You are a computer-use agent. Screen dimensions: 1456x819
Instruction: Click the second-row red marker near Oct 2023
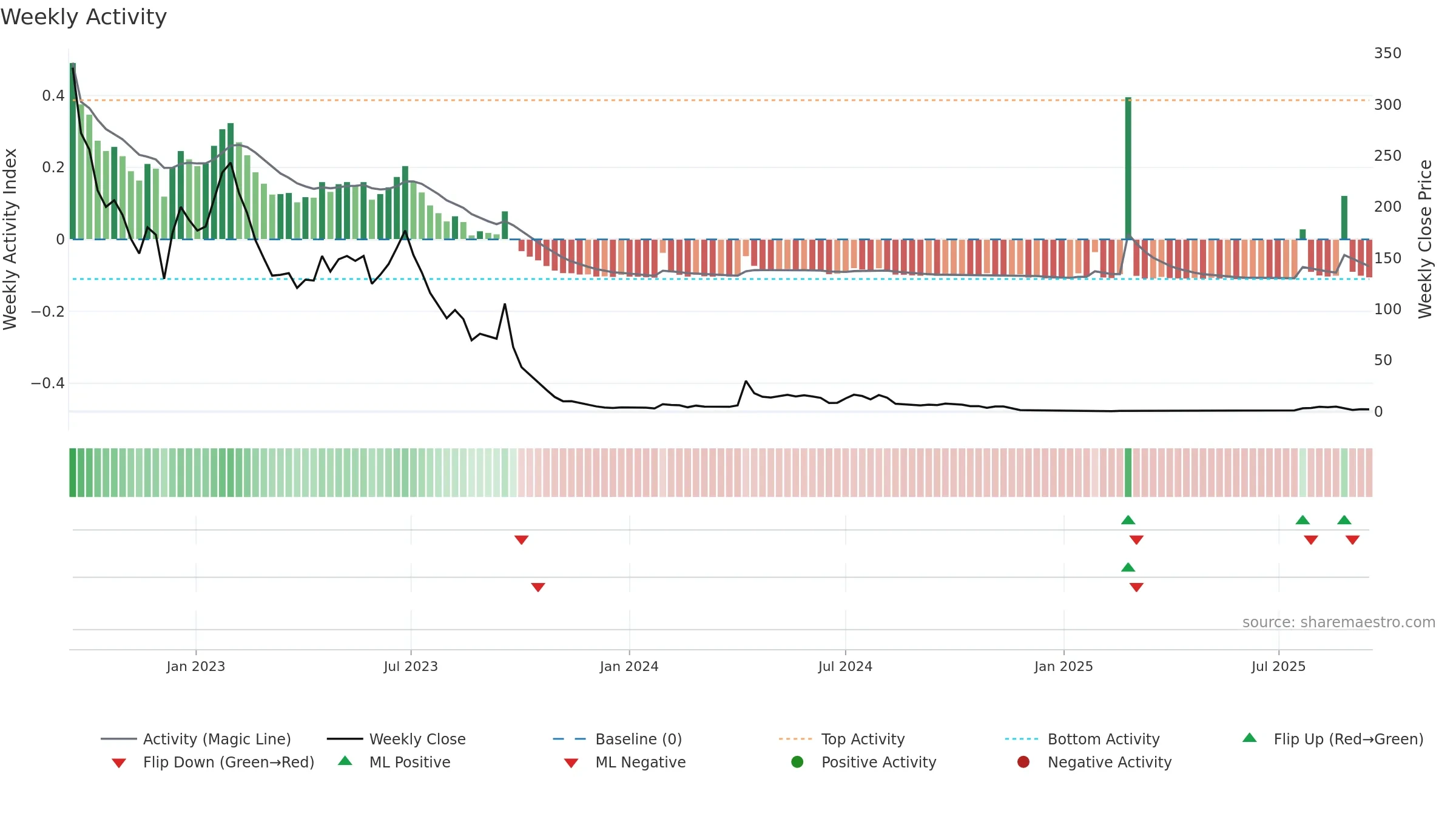[538, 587]
